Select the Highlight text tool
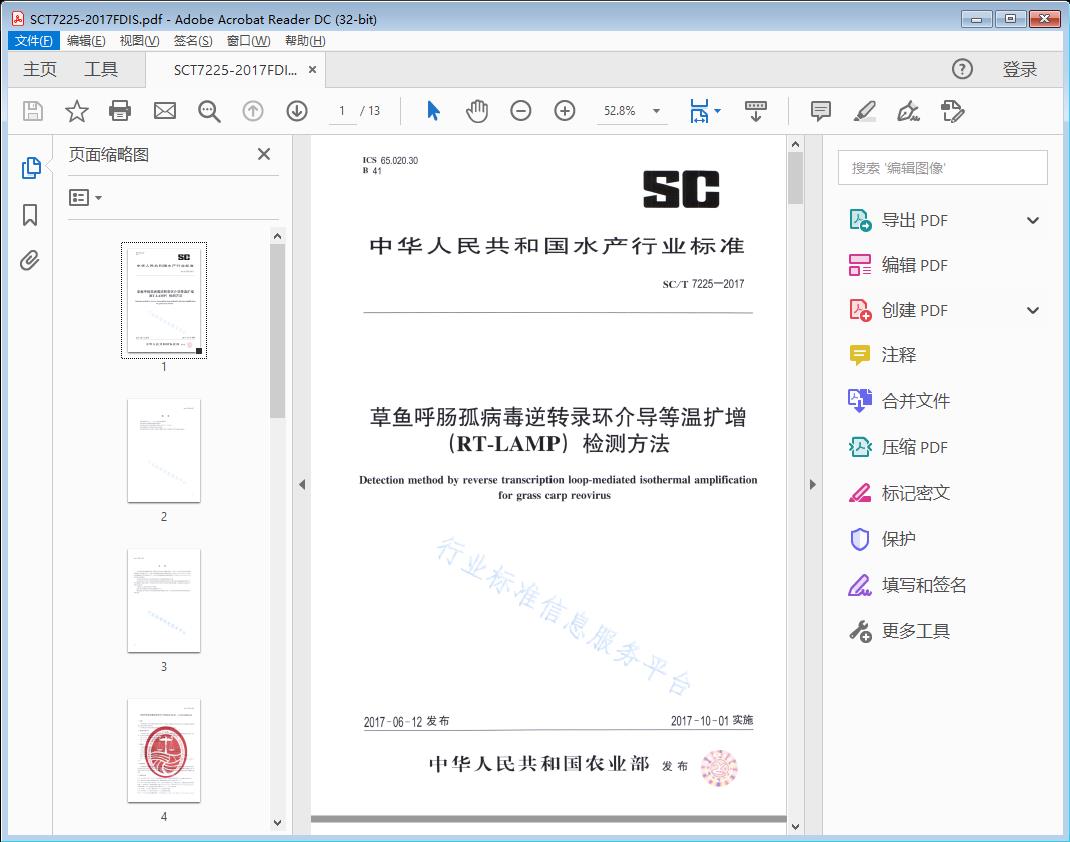Viewport: 1070px width, 842px height. pyautogui.click(x=864, y=112)
